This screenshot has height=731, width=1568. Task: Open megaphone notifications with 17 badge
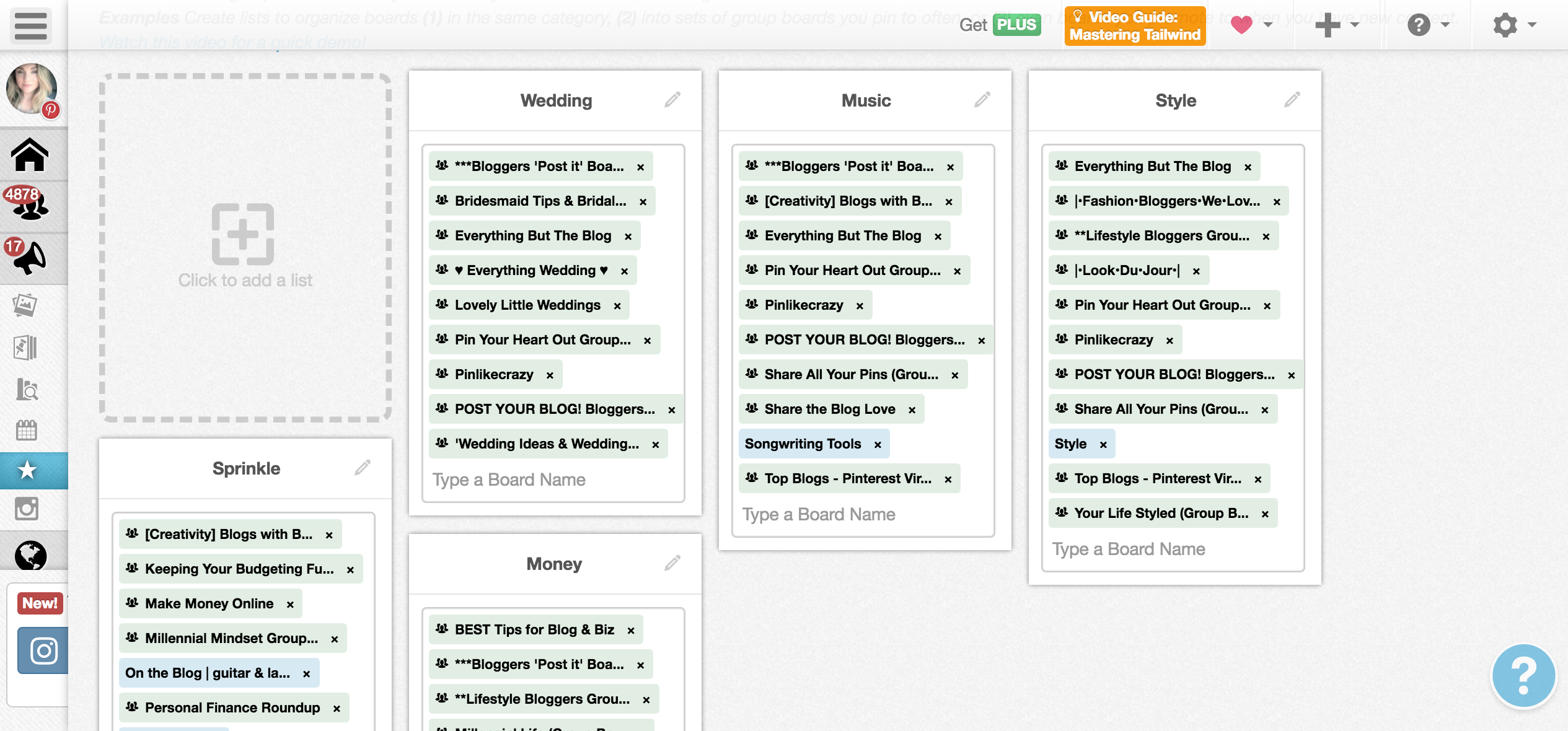(x=30, y=257)
